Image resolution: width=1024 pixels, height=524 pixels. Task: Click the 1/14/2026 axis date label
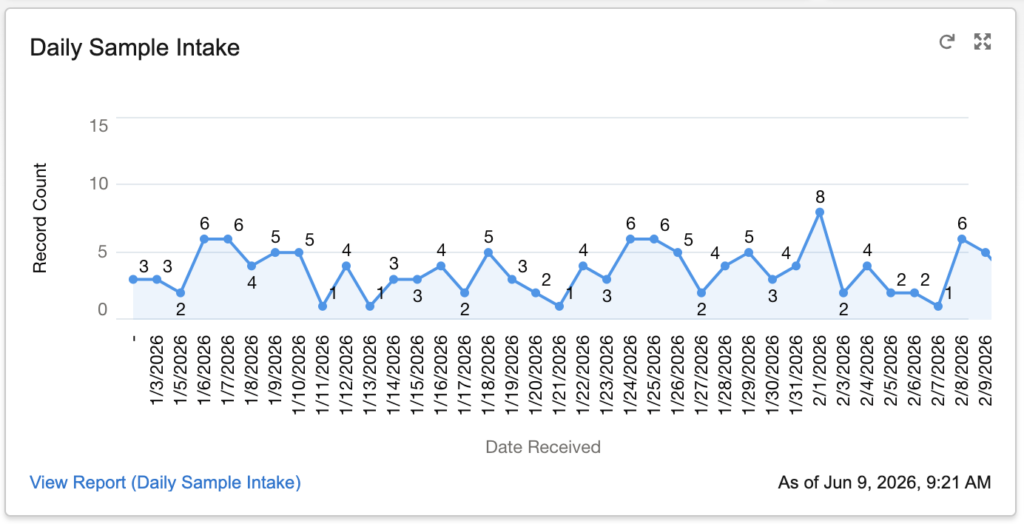394,375
